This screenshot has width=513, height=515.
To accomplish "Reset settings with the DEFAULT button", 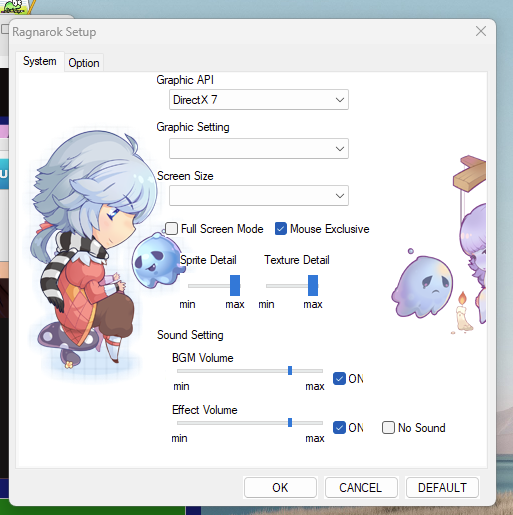I will (x=442, y=487).
